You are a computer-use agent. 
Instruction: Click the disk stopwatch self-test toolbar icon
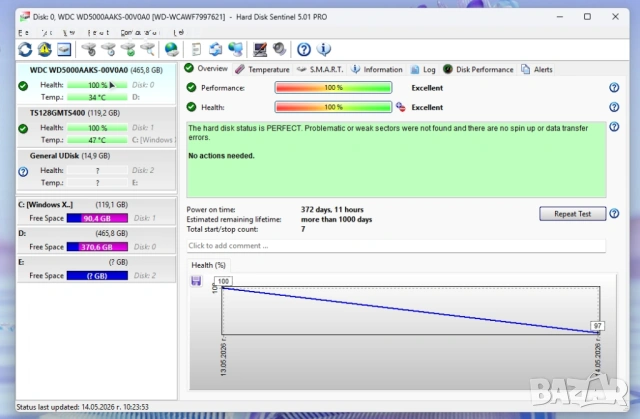[x=89, y=49]
